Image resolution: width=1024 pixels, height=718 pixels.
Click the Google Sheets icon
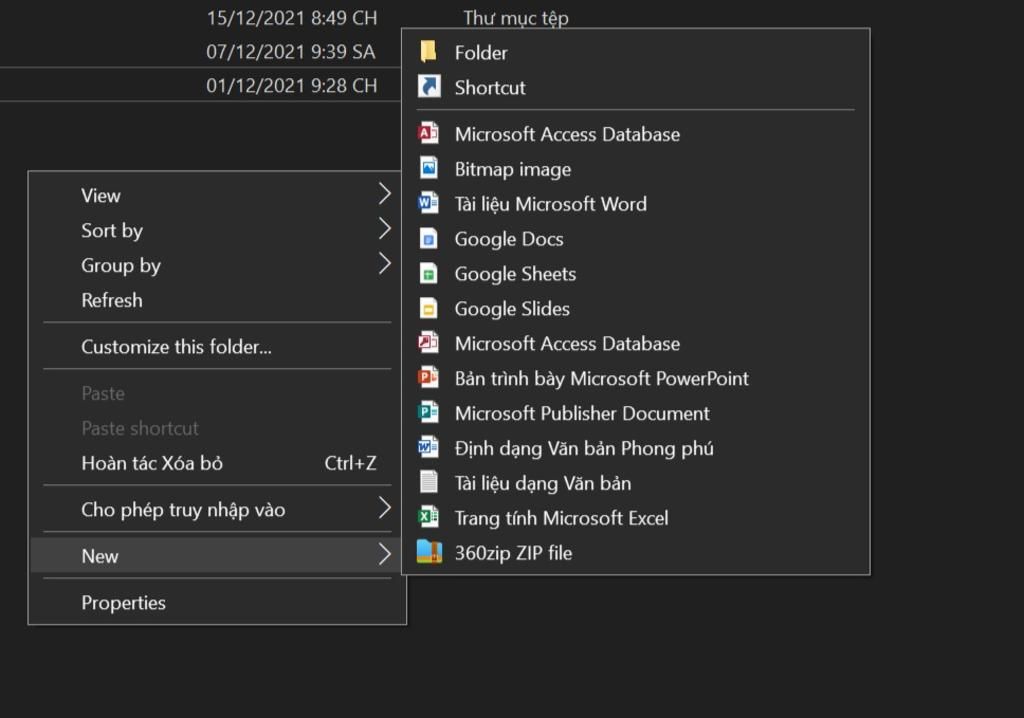(x=429, y=274)
